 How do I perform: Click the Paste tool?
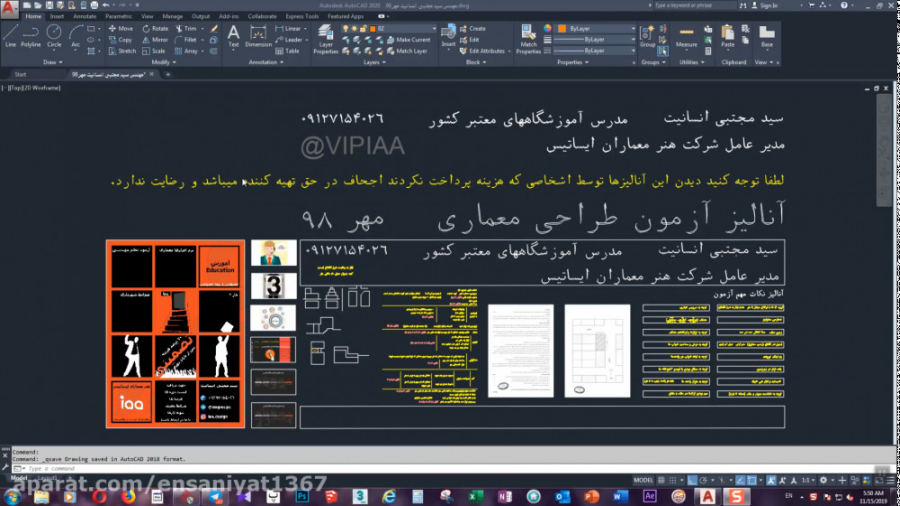[727, 36]
